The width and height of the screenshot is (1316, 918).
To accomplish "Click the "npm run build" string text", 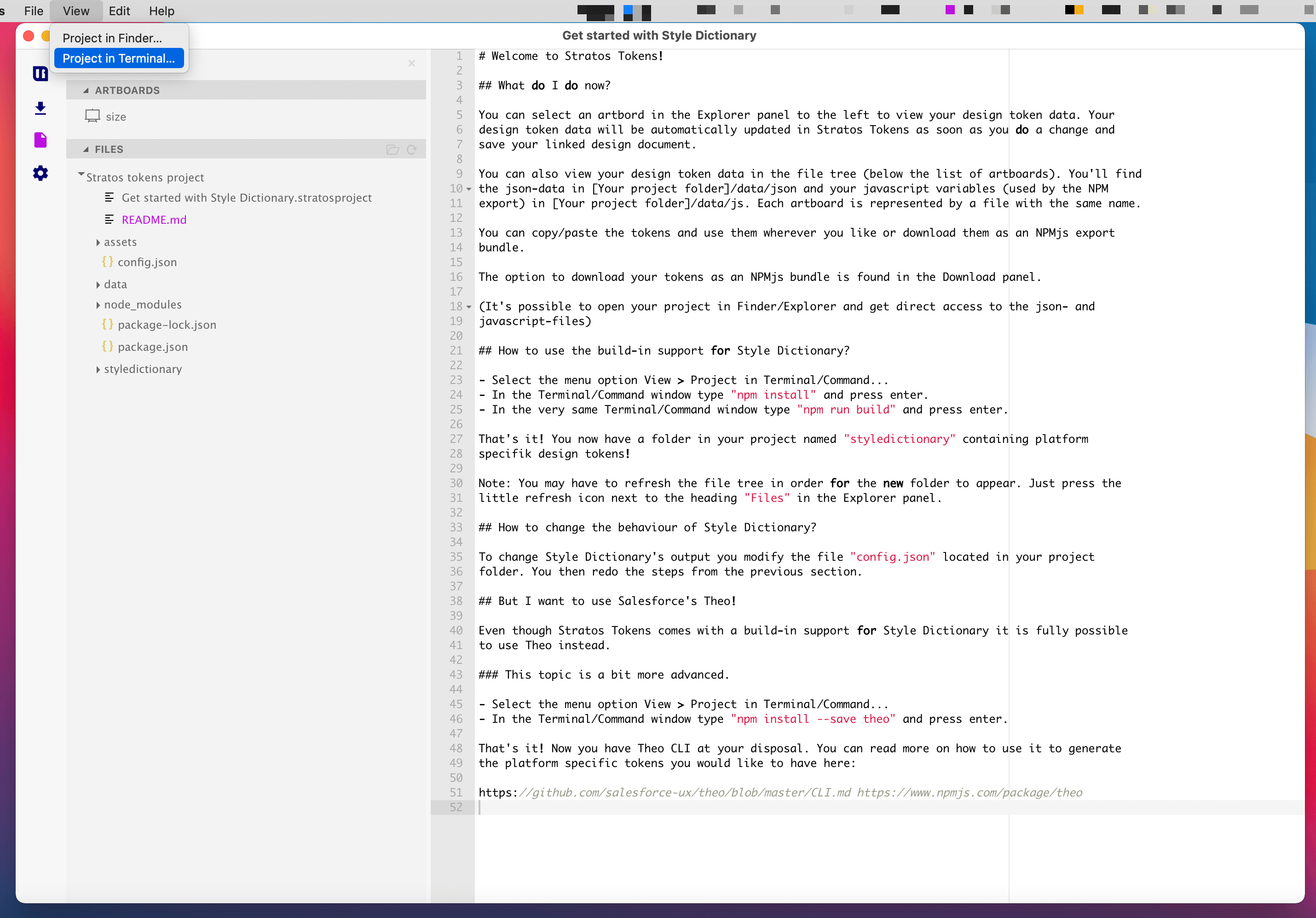I will (846, 409).
